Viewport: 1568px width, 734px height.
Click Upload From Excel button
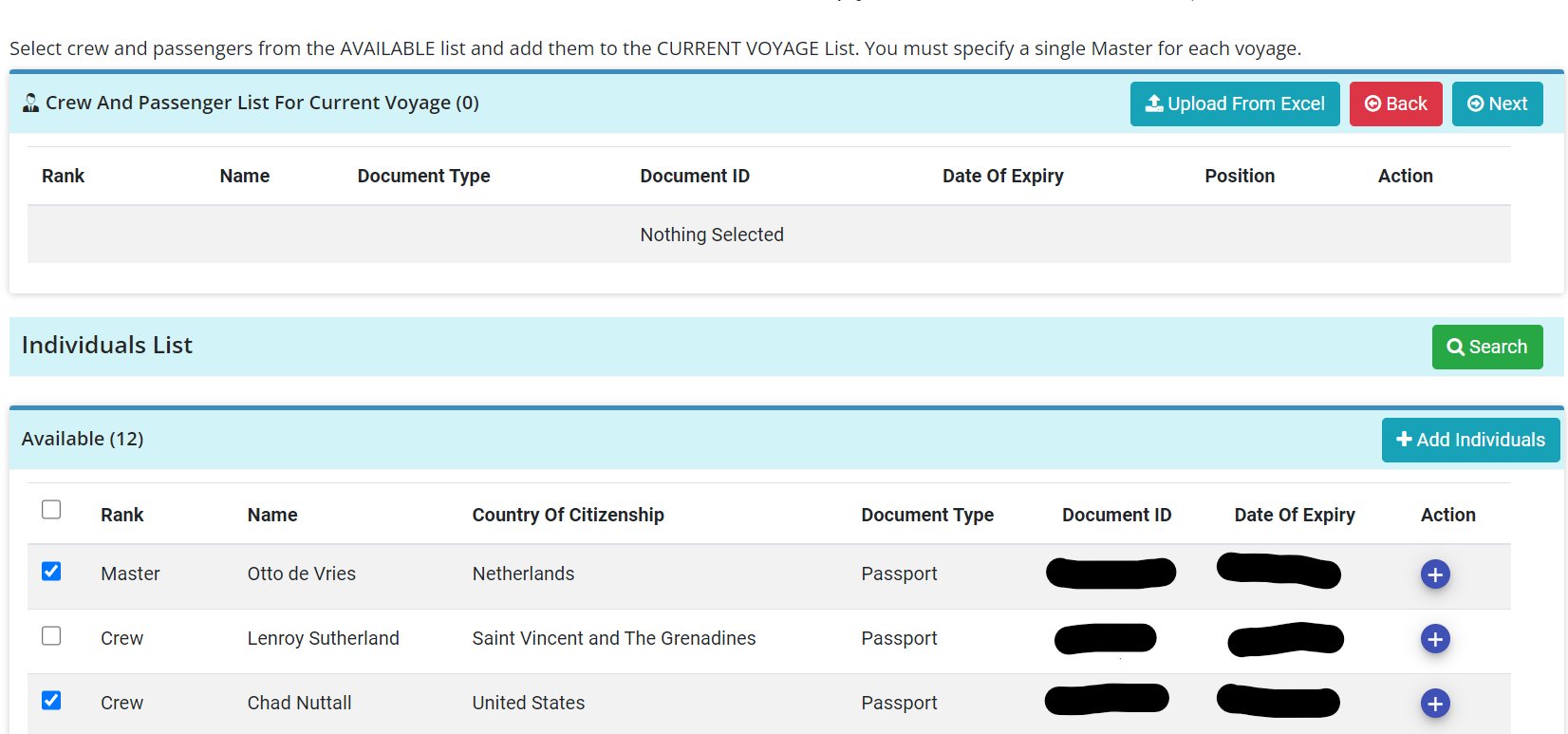1234,104
